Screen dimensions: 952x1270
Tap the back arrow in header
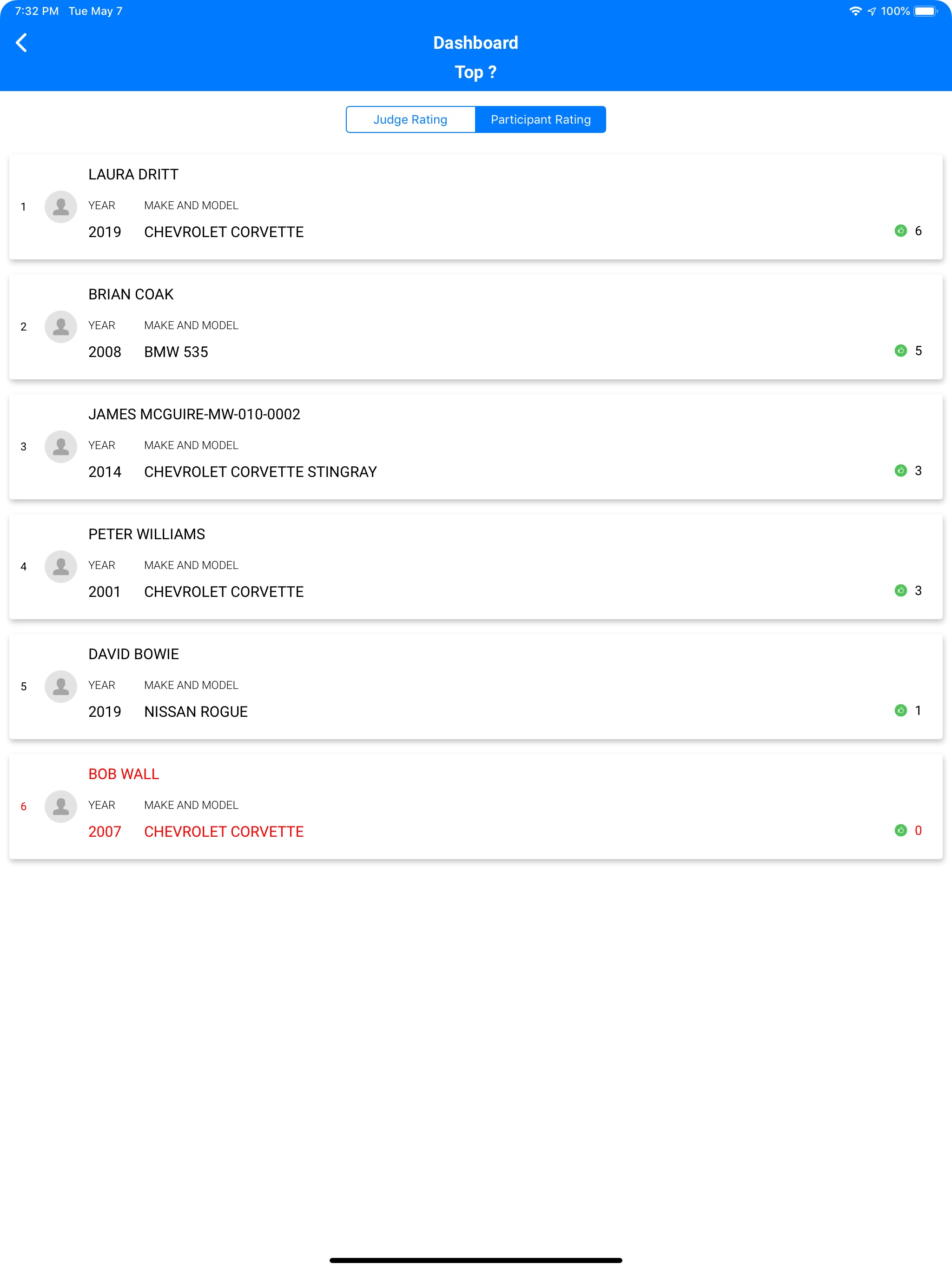[x=21, y=42]
